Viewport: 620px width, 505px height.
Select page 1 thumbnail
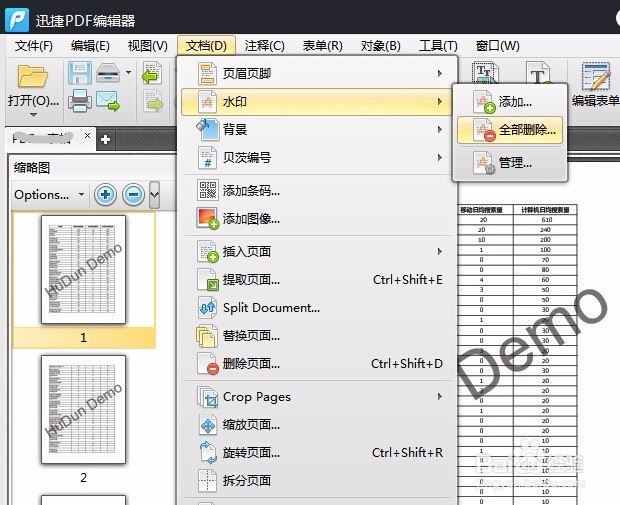tap(83, 269)
